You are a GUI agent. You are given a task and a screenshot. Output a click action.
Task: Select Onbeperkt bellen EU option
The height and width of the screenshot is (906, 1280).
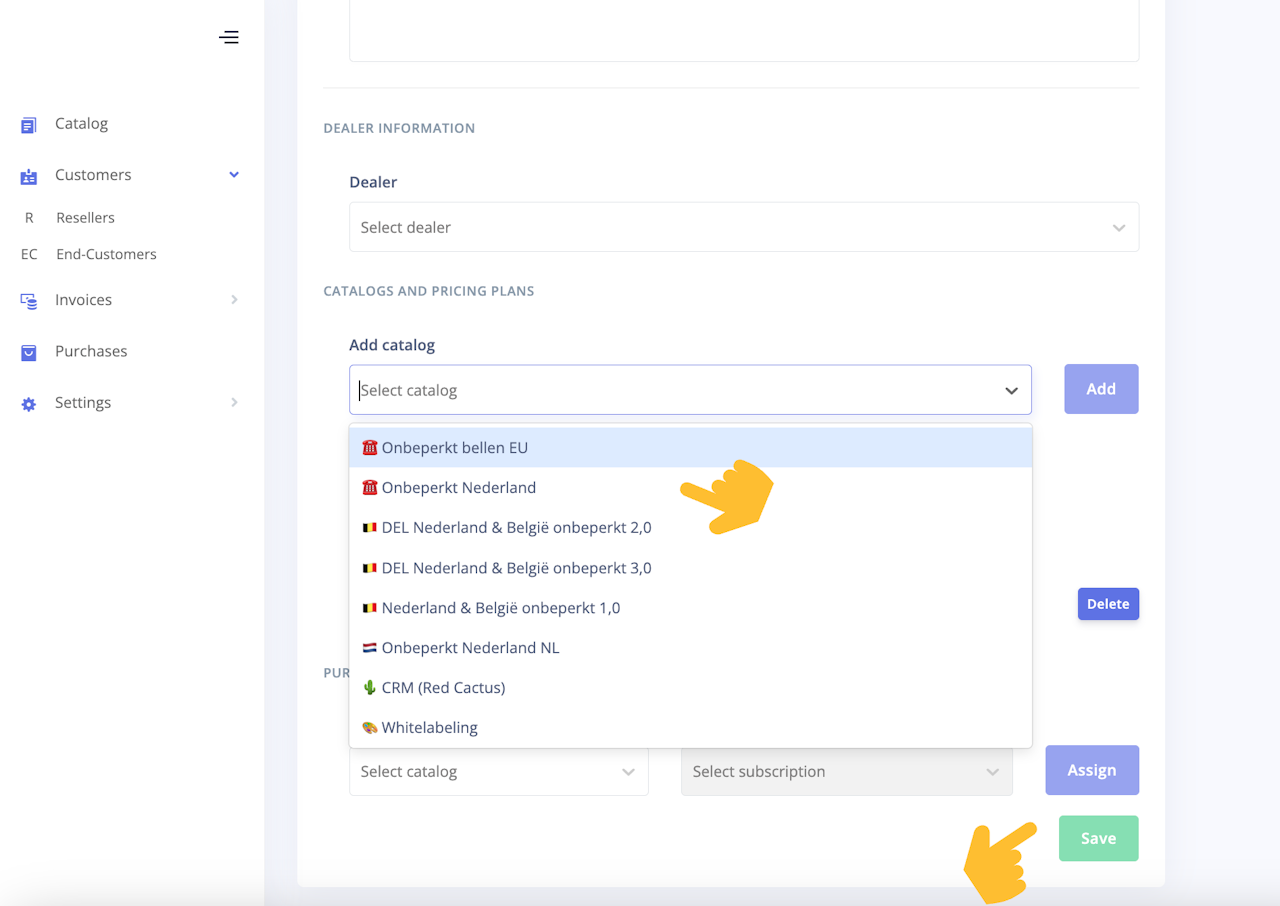click(690, 448)
